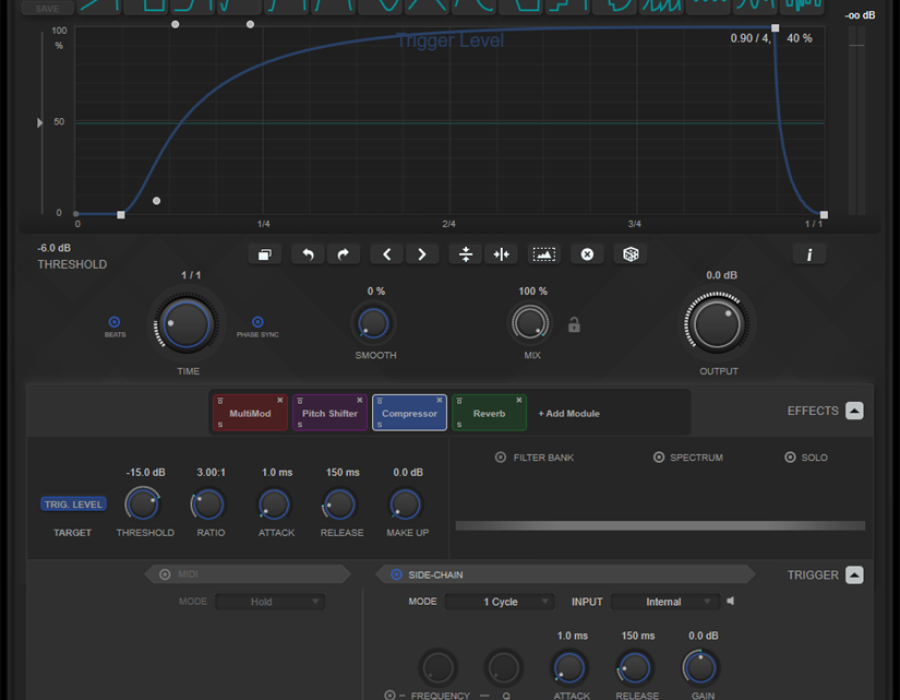Click the TIME knob

click(x=187, y=325)
